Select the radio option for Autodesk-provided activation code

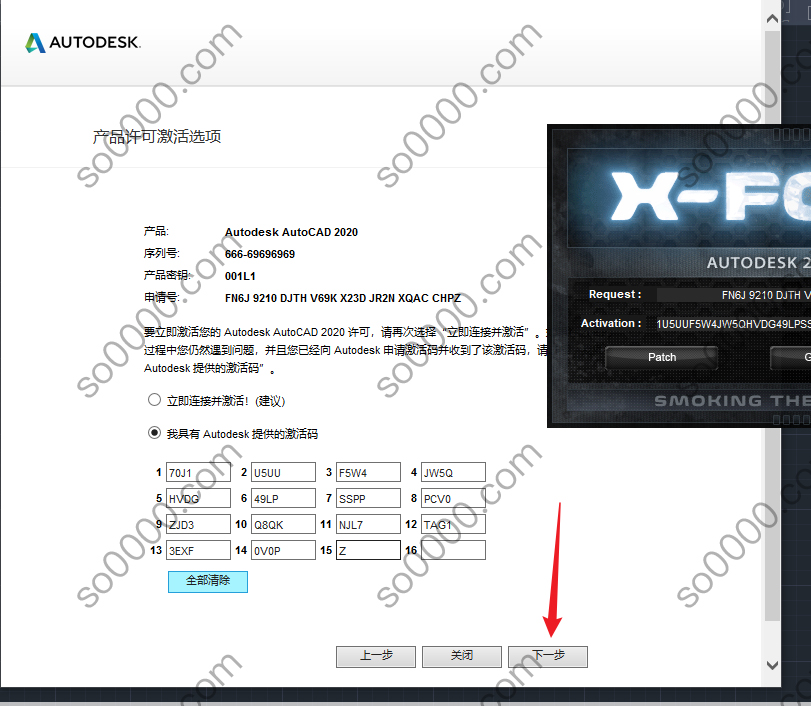[154, 432]
